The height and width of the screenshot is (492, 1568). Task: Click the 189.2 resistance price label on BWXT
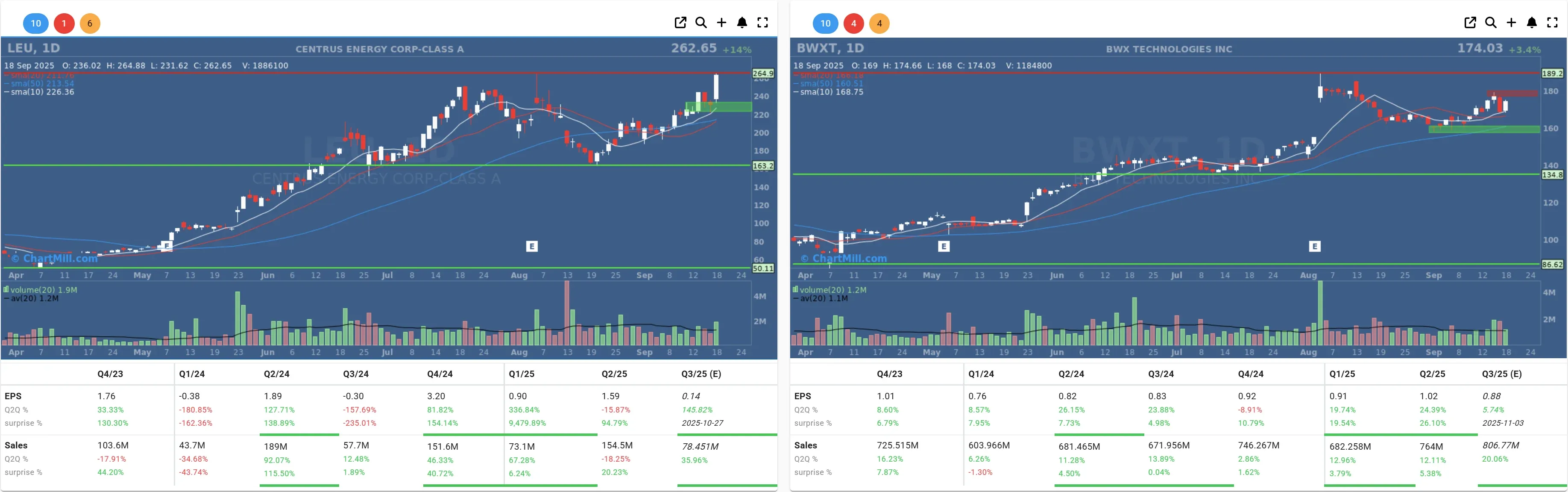pos(1553,73)
